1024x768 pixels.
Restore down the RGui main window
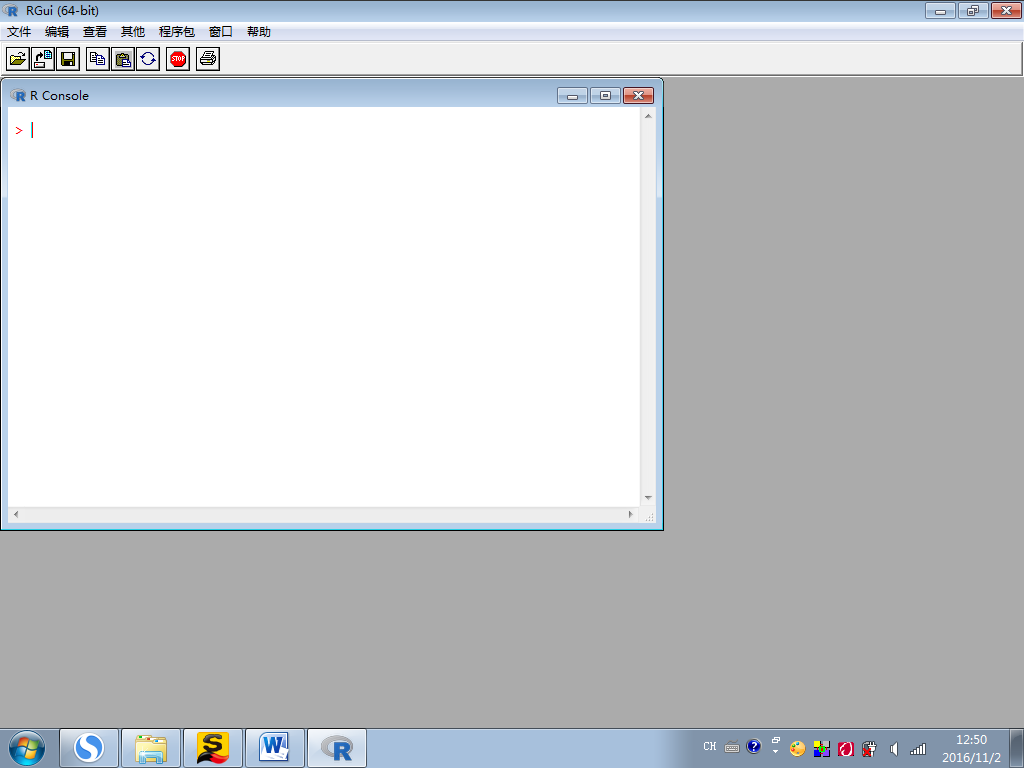pos(973,10)
